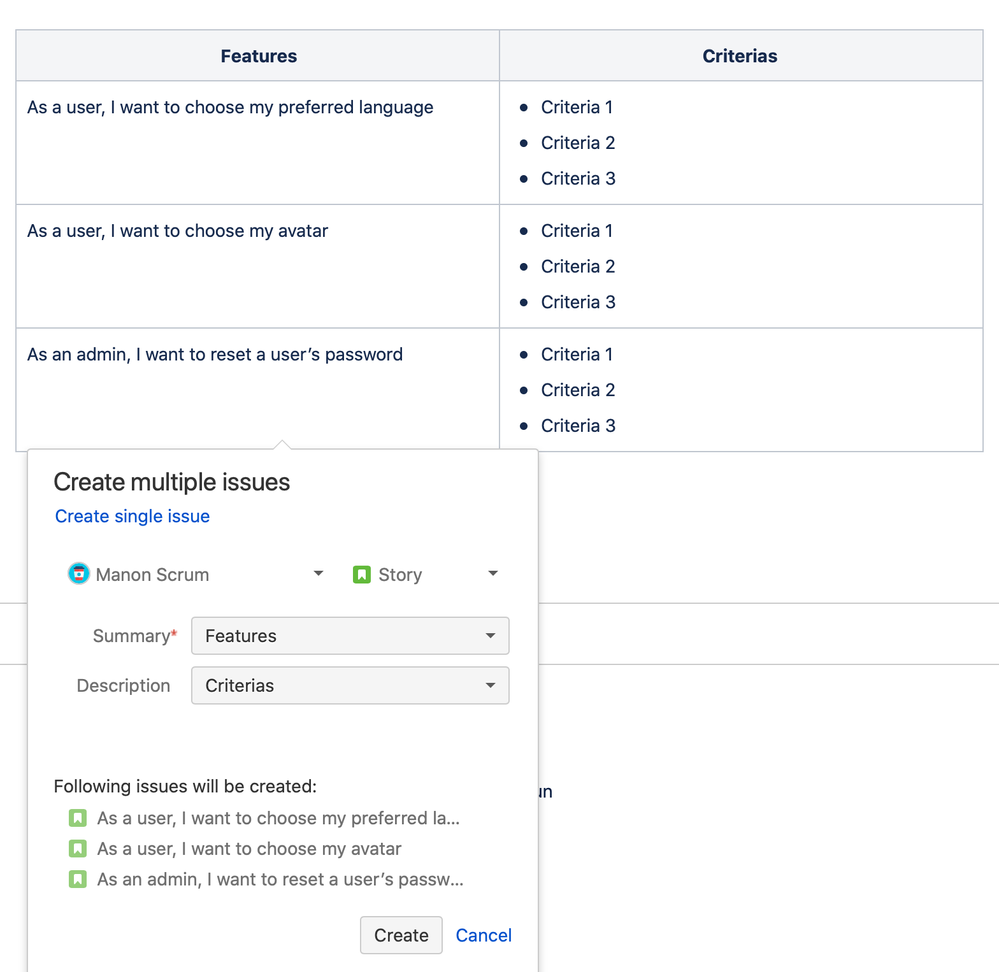The width and height of the screenshot is (999, 972).
Task: Click the Manon Scrum project avatar icon
Action: 78,574
